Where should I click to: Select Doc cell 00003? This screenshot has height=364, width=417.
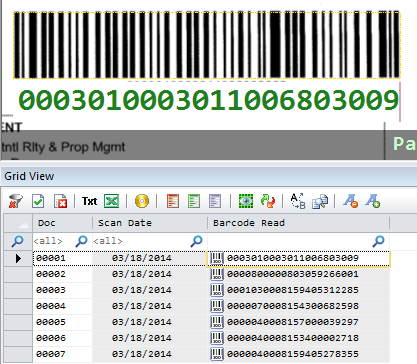tap(62, 290)
